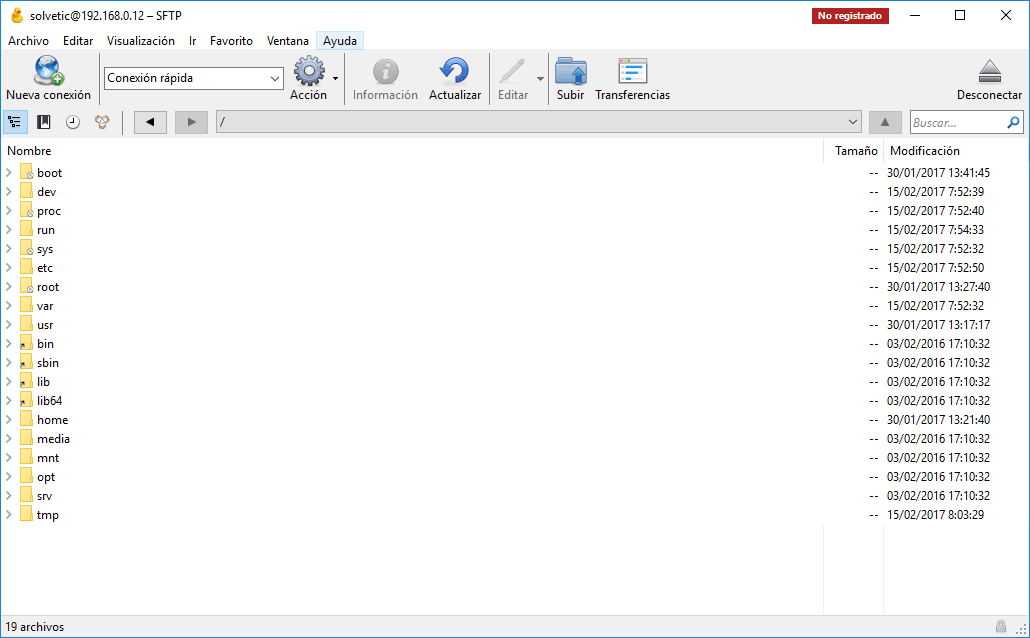The image size is (1030, 638).
Task: Expand the home folder tree
Action: 9,419
